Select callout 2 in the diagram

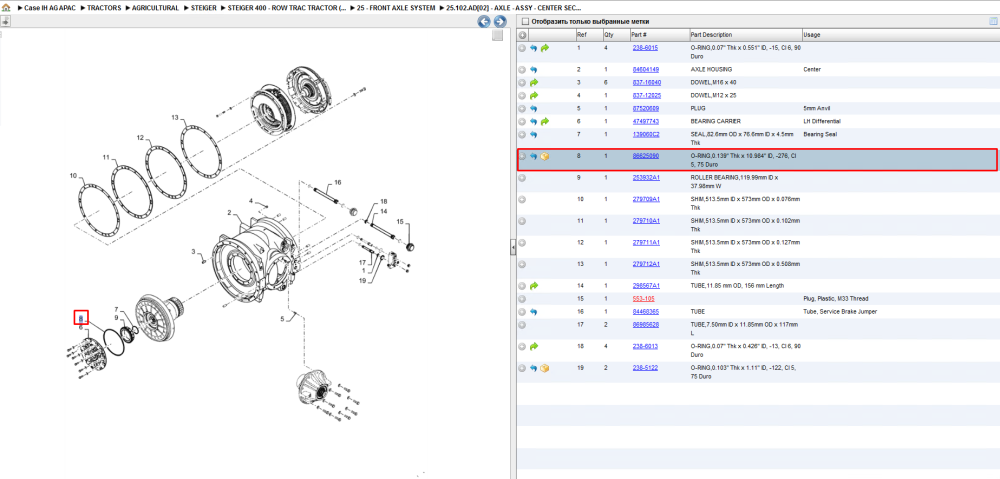point(228,212)
